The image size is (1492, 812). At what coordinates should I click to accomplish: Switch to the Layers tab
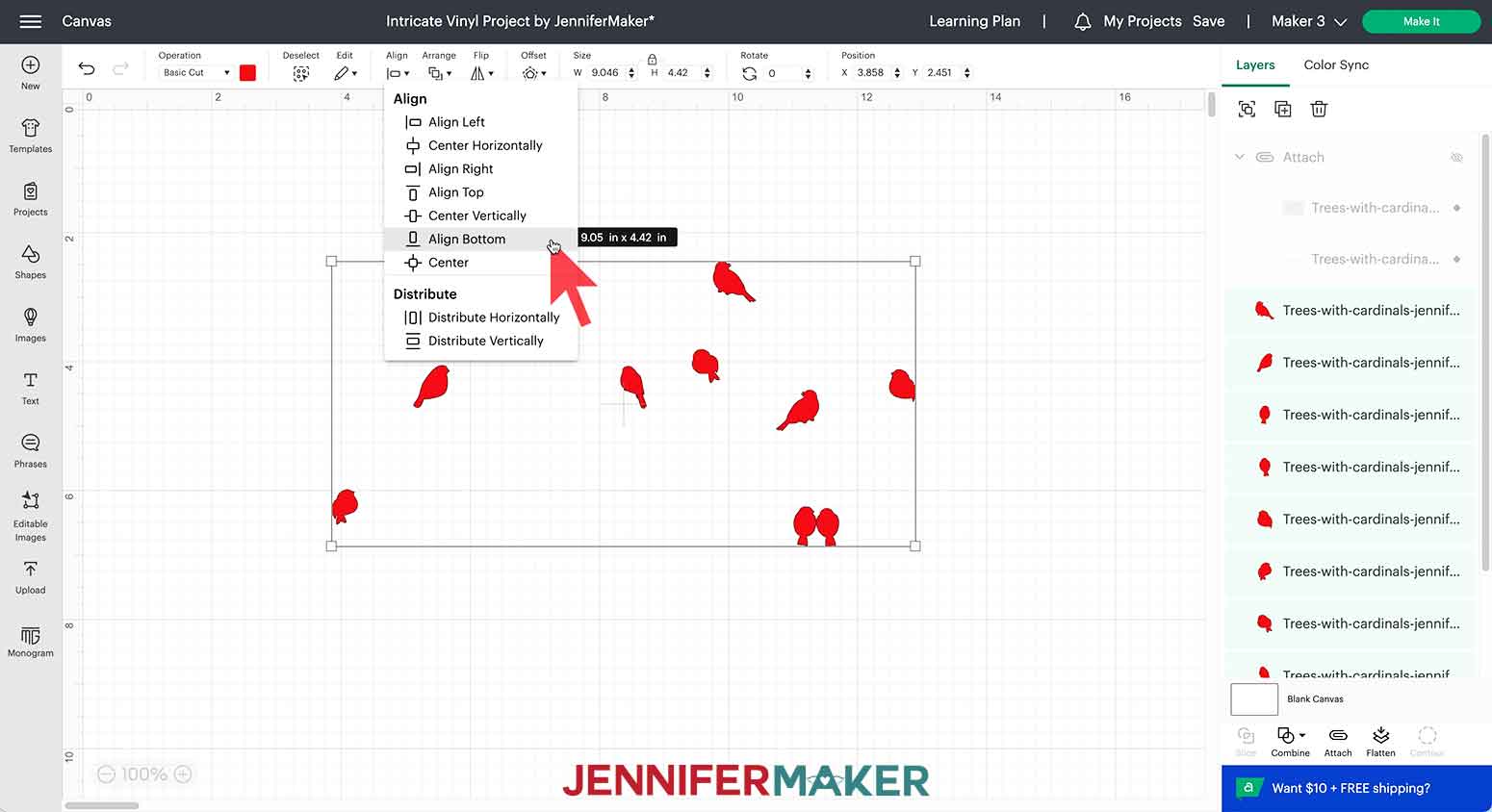coord(1255,64)
